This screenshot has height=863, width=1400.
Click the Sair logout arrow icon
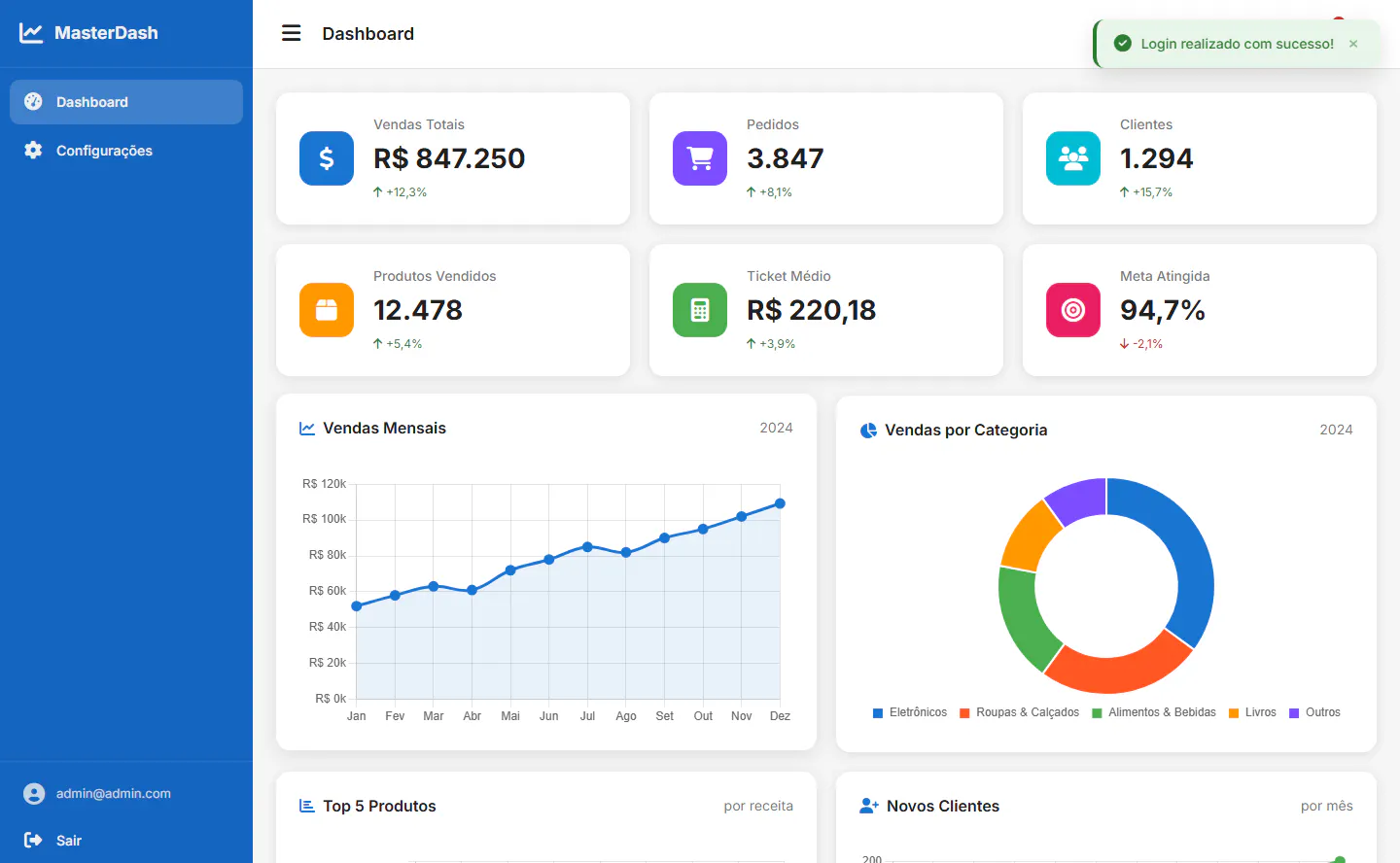coord(33,840)
